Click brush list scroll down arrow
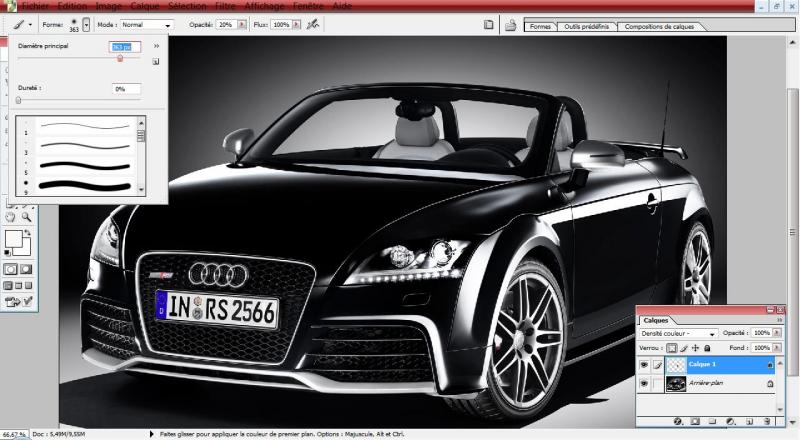The height and width of the screenshot is (440, 800). point(141,190)
